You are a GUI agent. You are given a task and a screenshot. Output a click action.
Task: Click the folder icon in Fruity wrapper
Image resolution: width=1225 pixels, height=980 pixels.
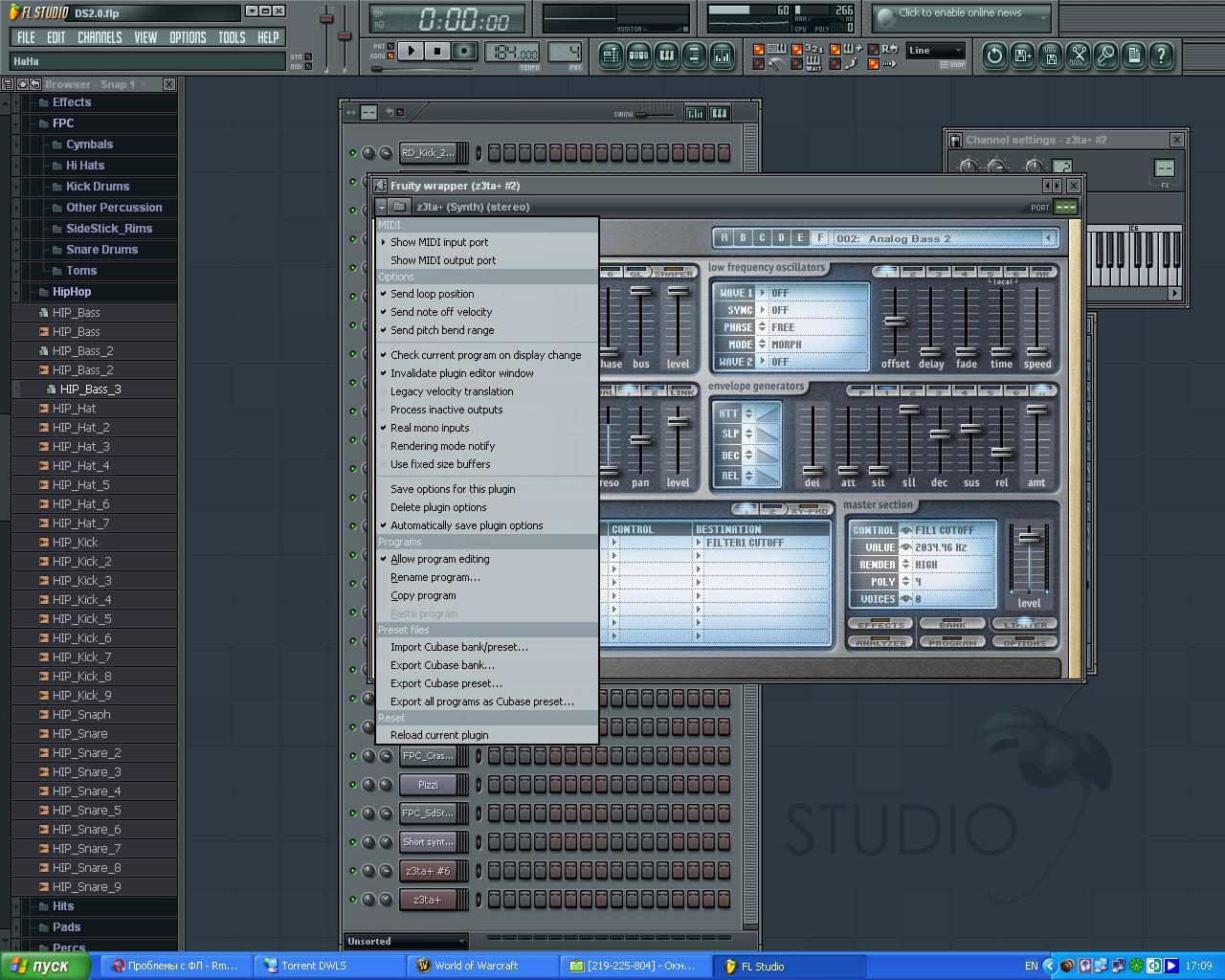[x=399, y=207]
